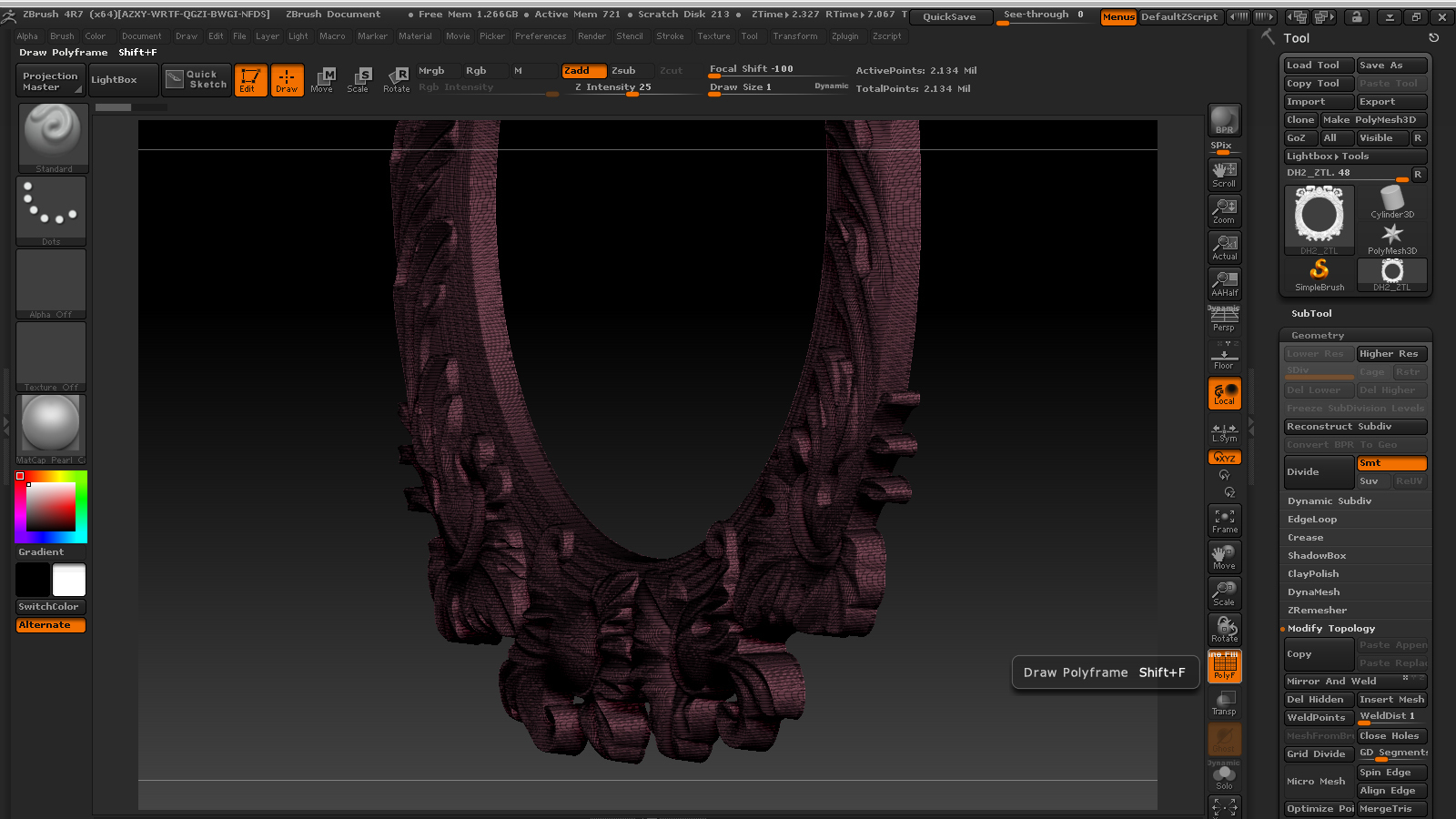Click the Zoom view icon
The height and width of the screenshot is (819, 1456).
pyautogui.click(x=1224, y=211)
